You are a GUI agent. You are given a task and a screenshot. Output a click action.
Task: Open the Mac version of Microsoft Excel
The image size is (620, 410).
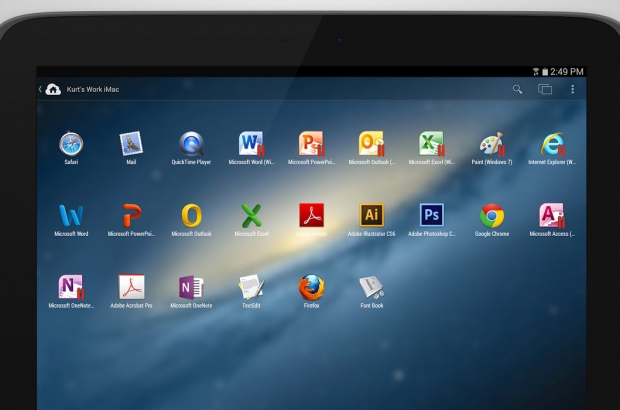coord(251,216)
